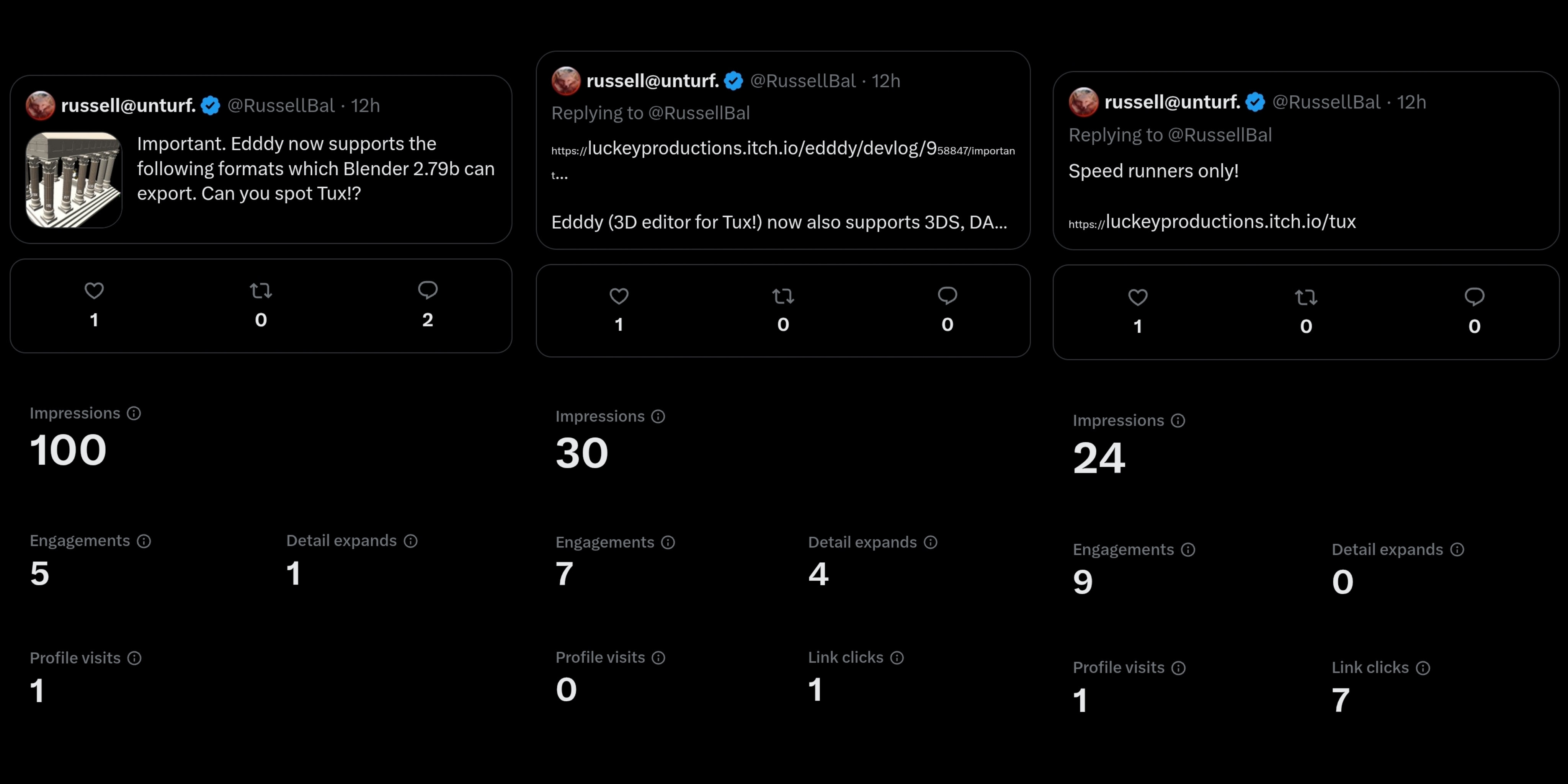Click the Engagements info icon showing 7

(x=668, y=542)
